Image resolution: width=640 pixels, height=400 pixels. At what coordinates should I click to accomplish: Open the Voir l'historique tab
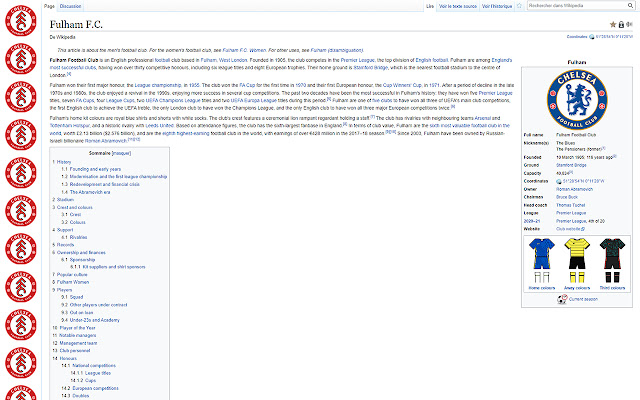coord(497,6)
